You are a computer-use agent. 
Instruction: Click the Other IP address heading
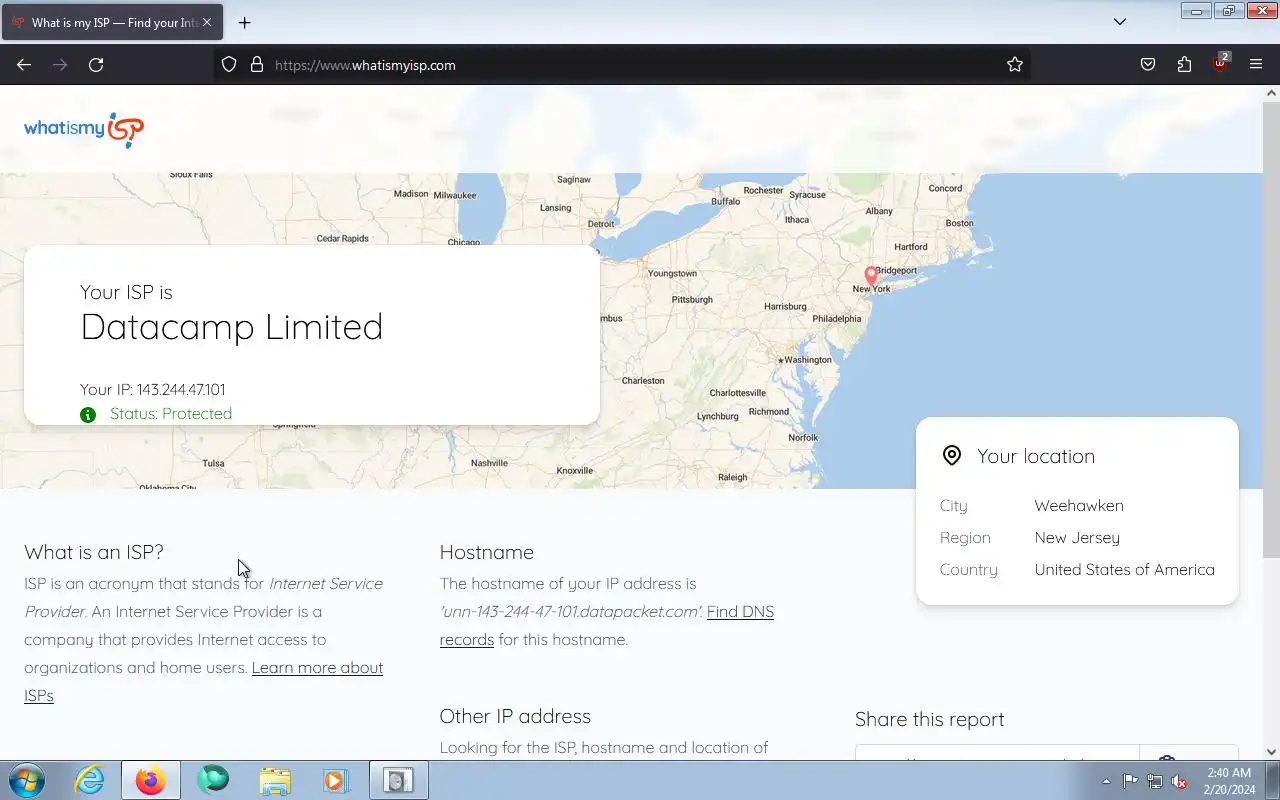pyautogui.click(x=515, y=716)
